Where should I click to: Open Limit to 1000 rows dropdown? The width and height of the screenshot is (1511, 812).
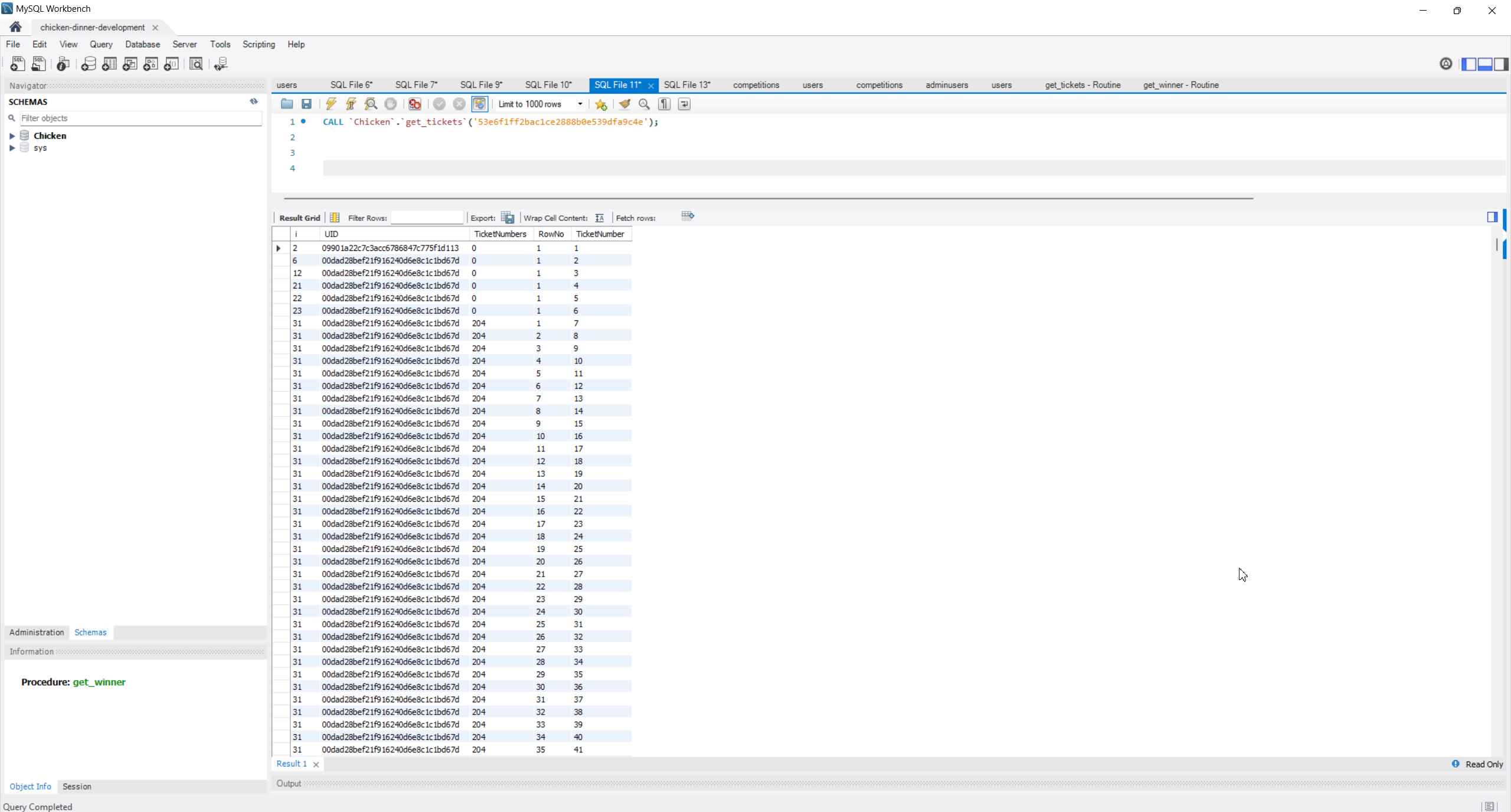click(580, 104)
